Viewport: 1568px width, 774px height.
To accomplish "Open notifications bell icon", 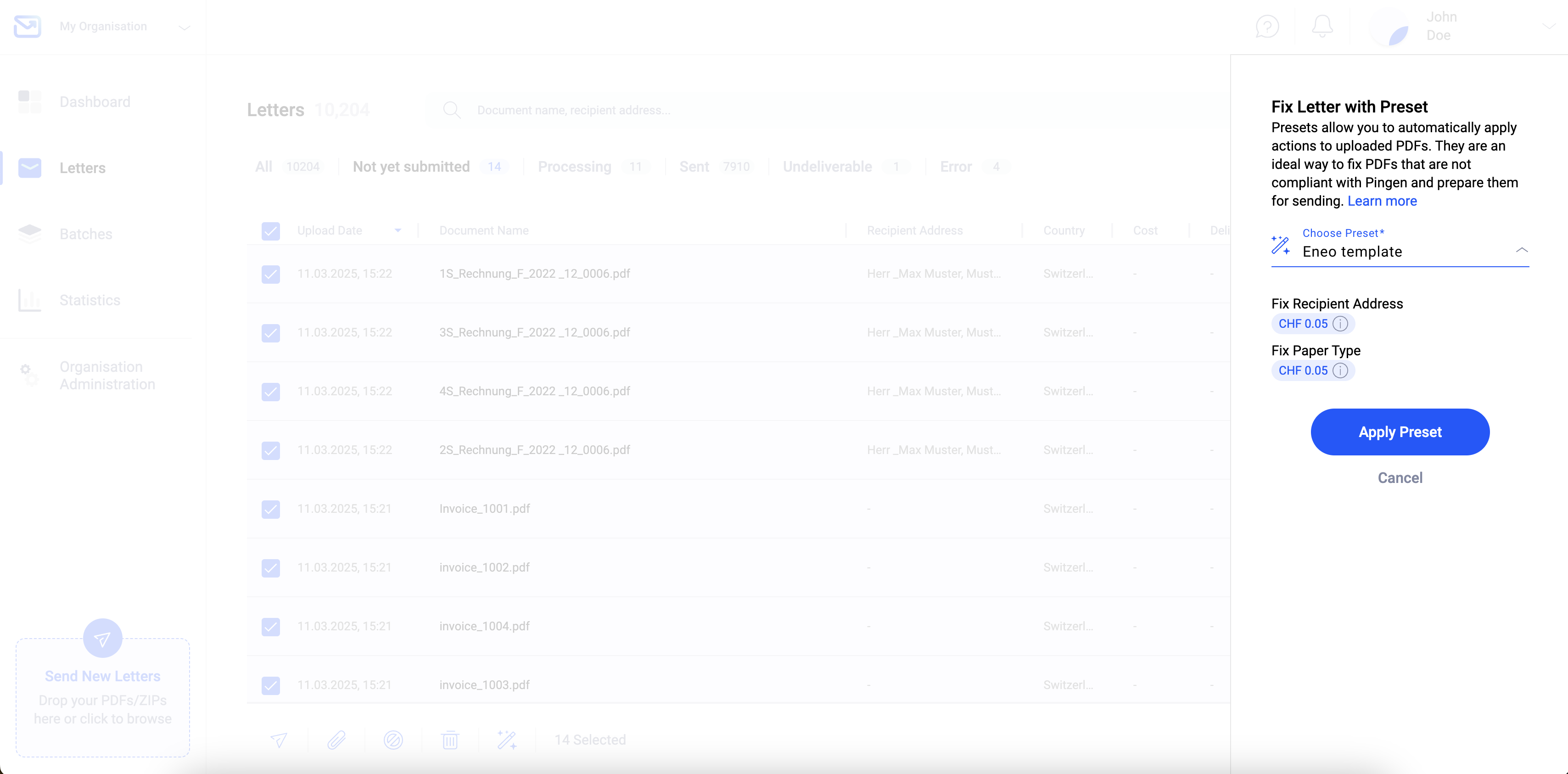I will pos(1322,26).
